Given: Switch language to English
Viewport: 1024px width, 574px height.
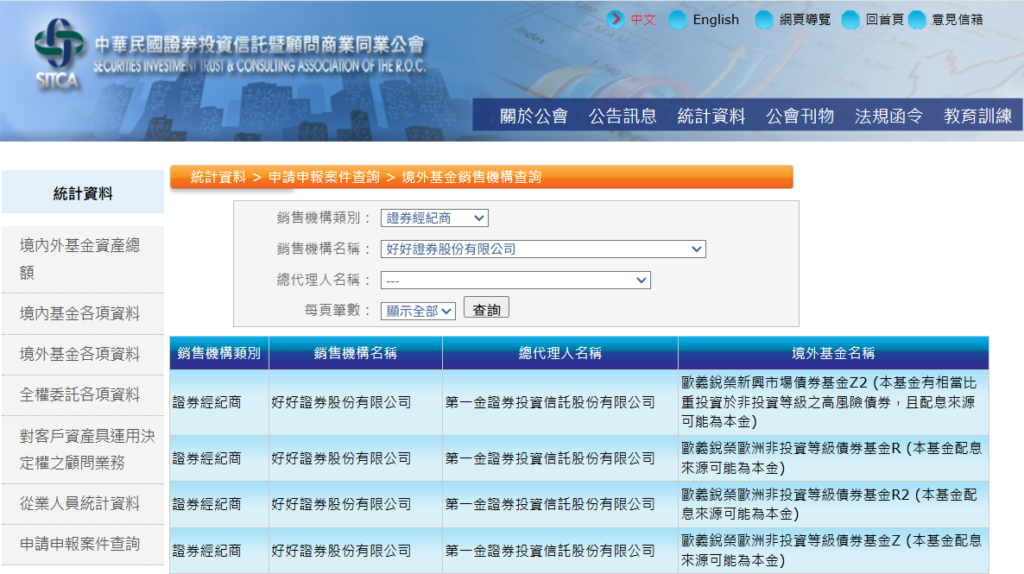Looking at the screenshot, I should 716,20.
